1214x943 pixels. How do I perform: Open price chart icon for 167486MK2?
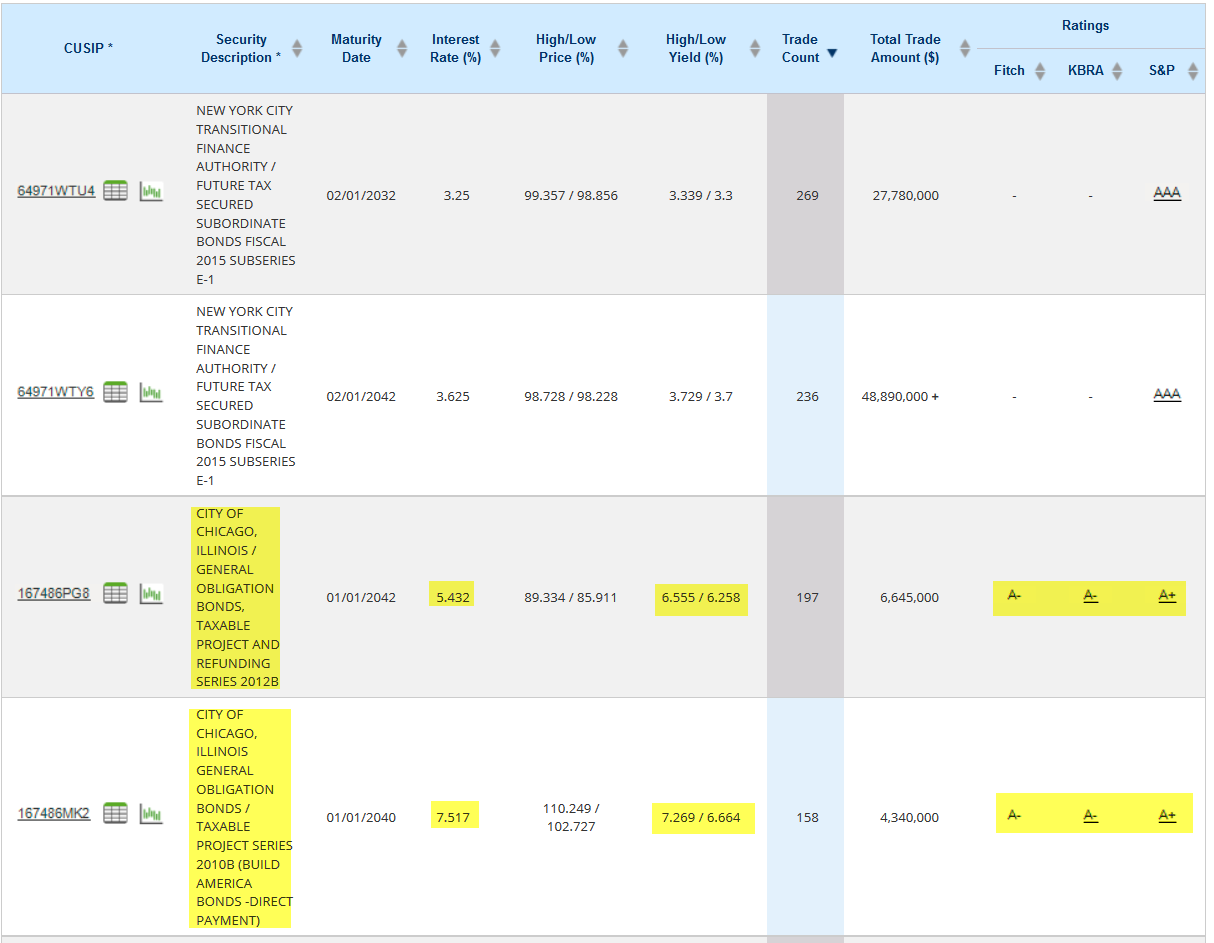[x=150, y=813]
